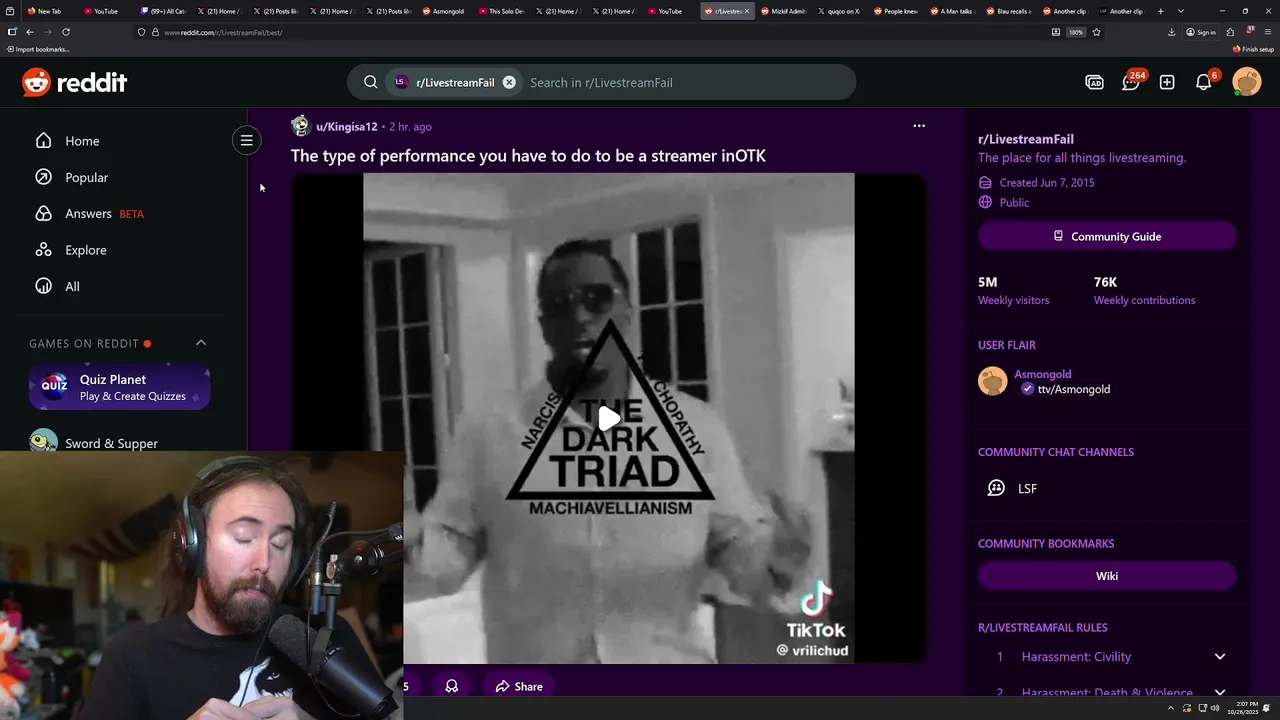Collapse the left navigation sidebar
The width and height of the screenshot is (1280, 720).
246,140
